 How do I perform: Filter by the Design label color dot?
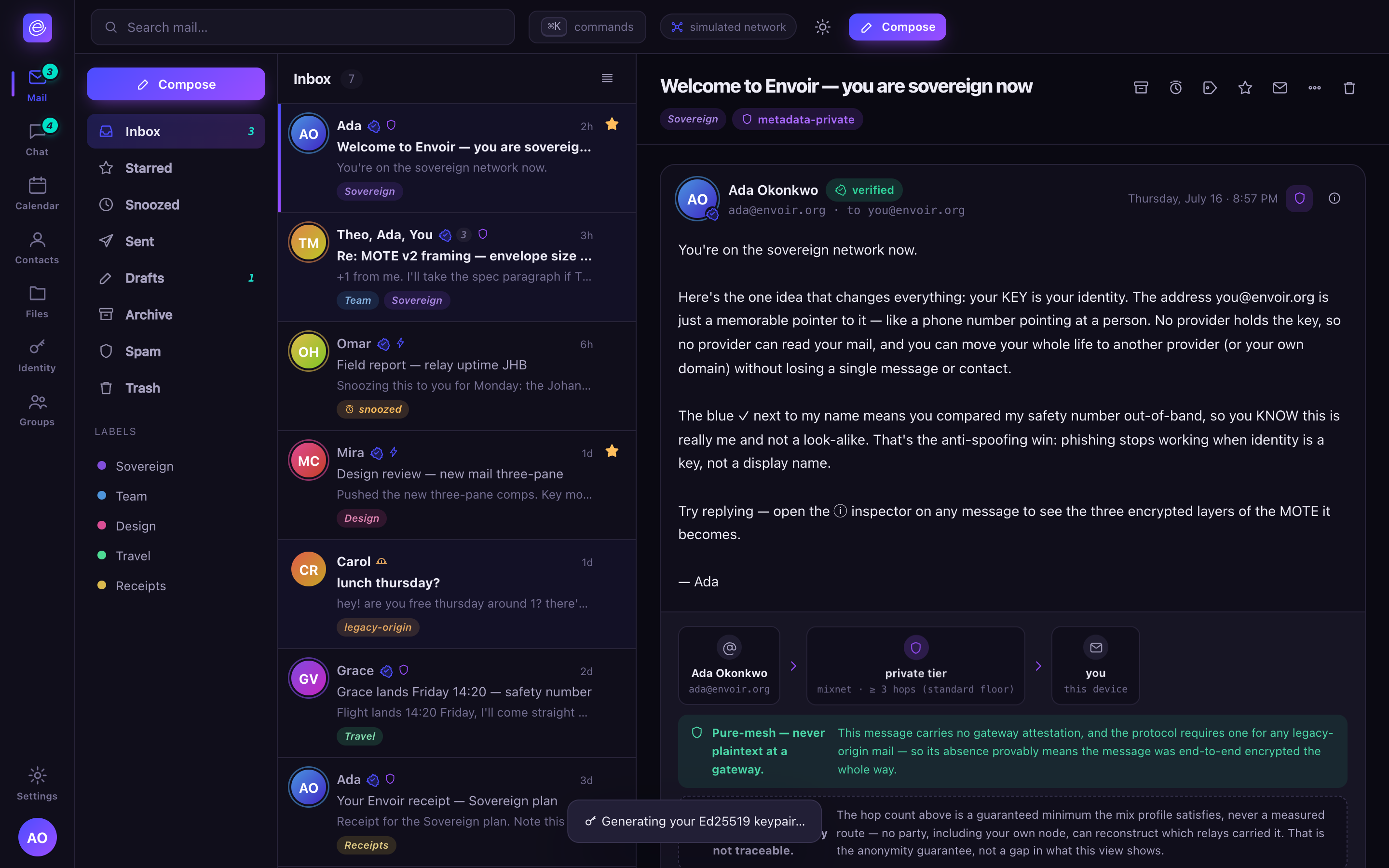102,525
